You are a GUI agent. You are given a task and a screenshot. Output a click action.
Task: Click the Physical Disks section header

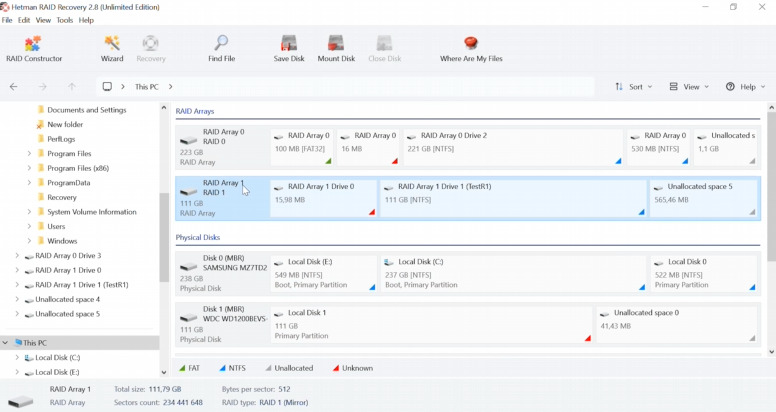pyautogui.click(x=198, y=238)
